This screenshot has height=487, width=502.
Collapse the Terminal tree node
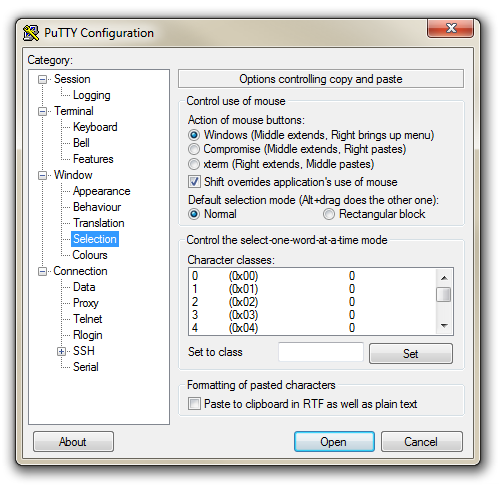(42, 111)
